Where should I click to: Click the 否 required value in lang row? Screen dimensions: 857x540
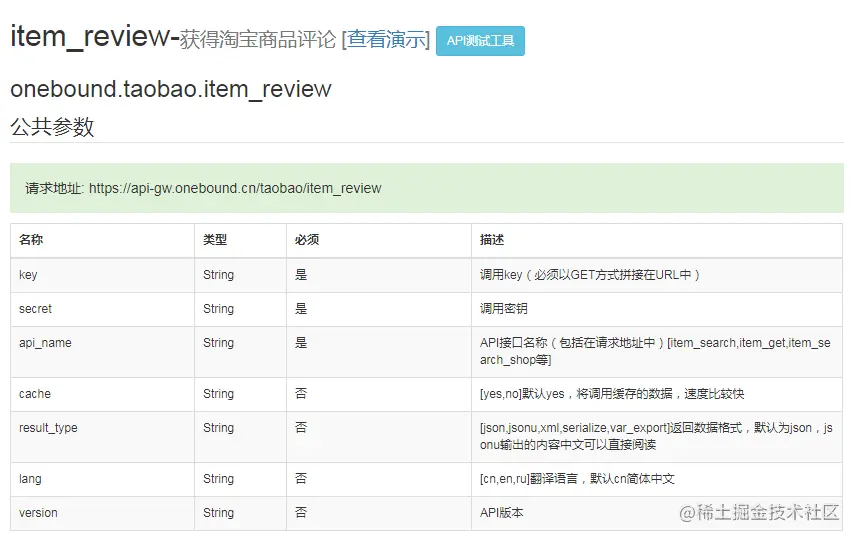pyautogui.click(x=301, y=479)
